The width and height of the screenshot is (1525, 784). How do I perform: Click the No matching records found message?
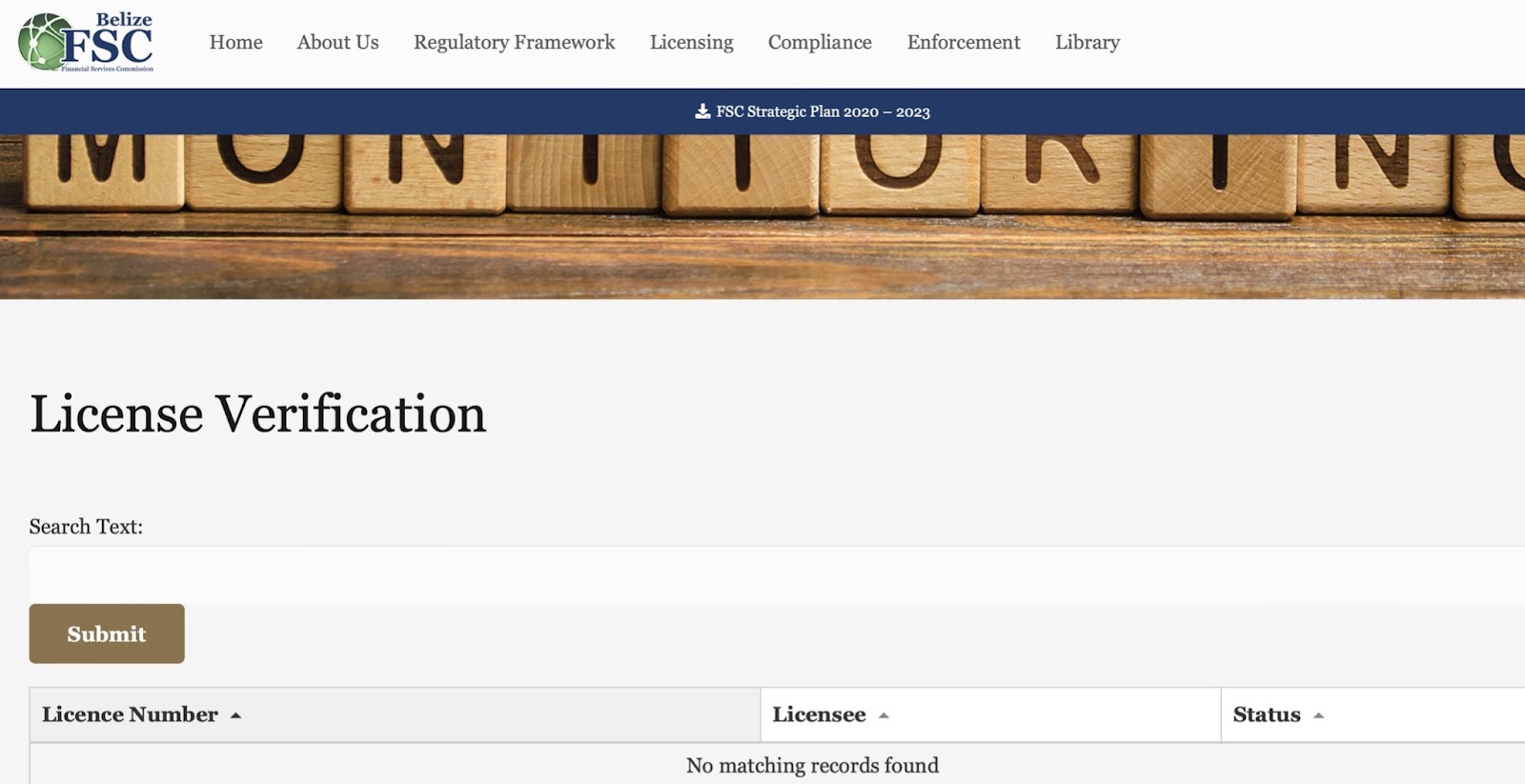click(x=812, y=765)
